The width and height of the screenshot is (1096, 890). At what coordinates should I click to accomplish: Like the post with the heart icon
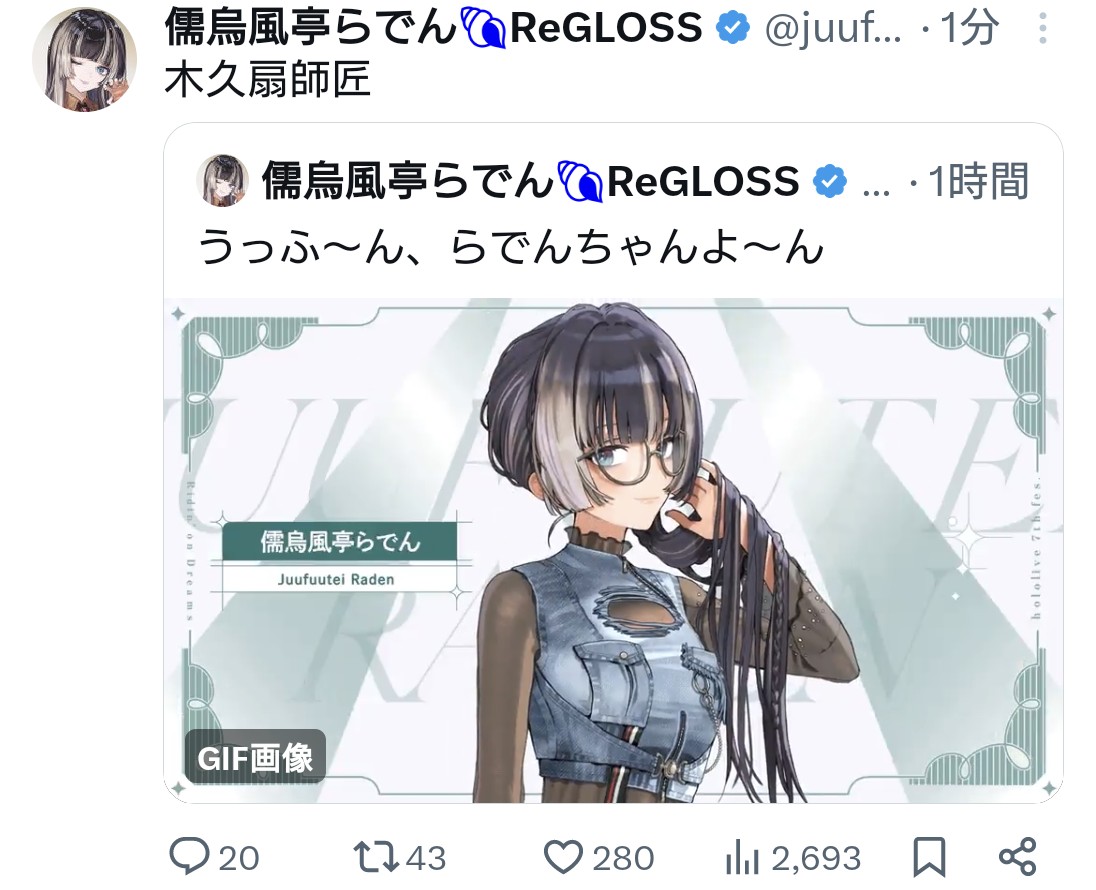pyautogui.click(x=563, y=857)
